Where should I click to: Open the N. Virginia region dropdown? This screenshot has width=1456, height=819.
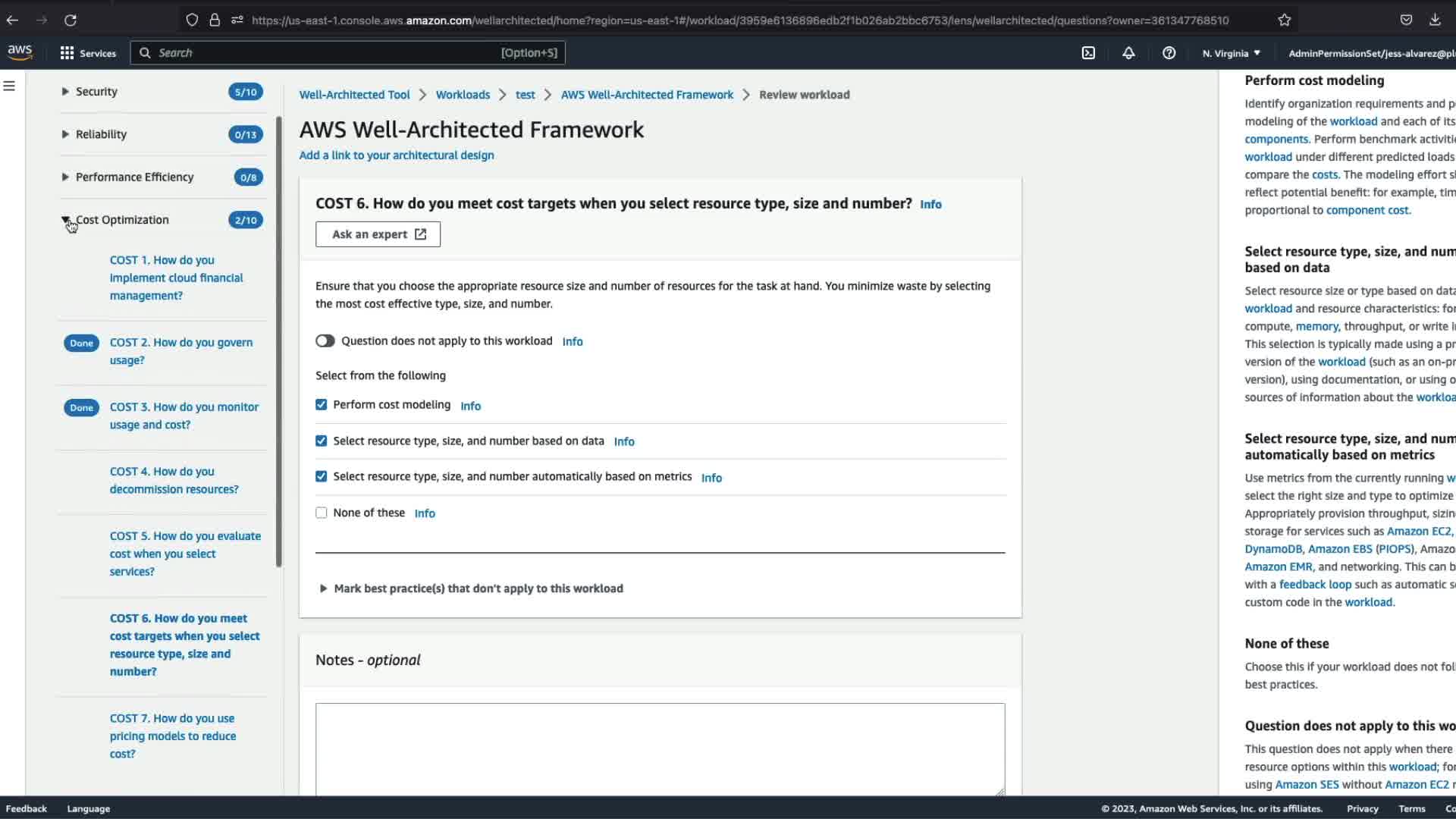coord(1231,53)
